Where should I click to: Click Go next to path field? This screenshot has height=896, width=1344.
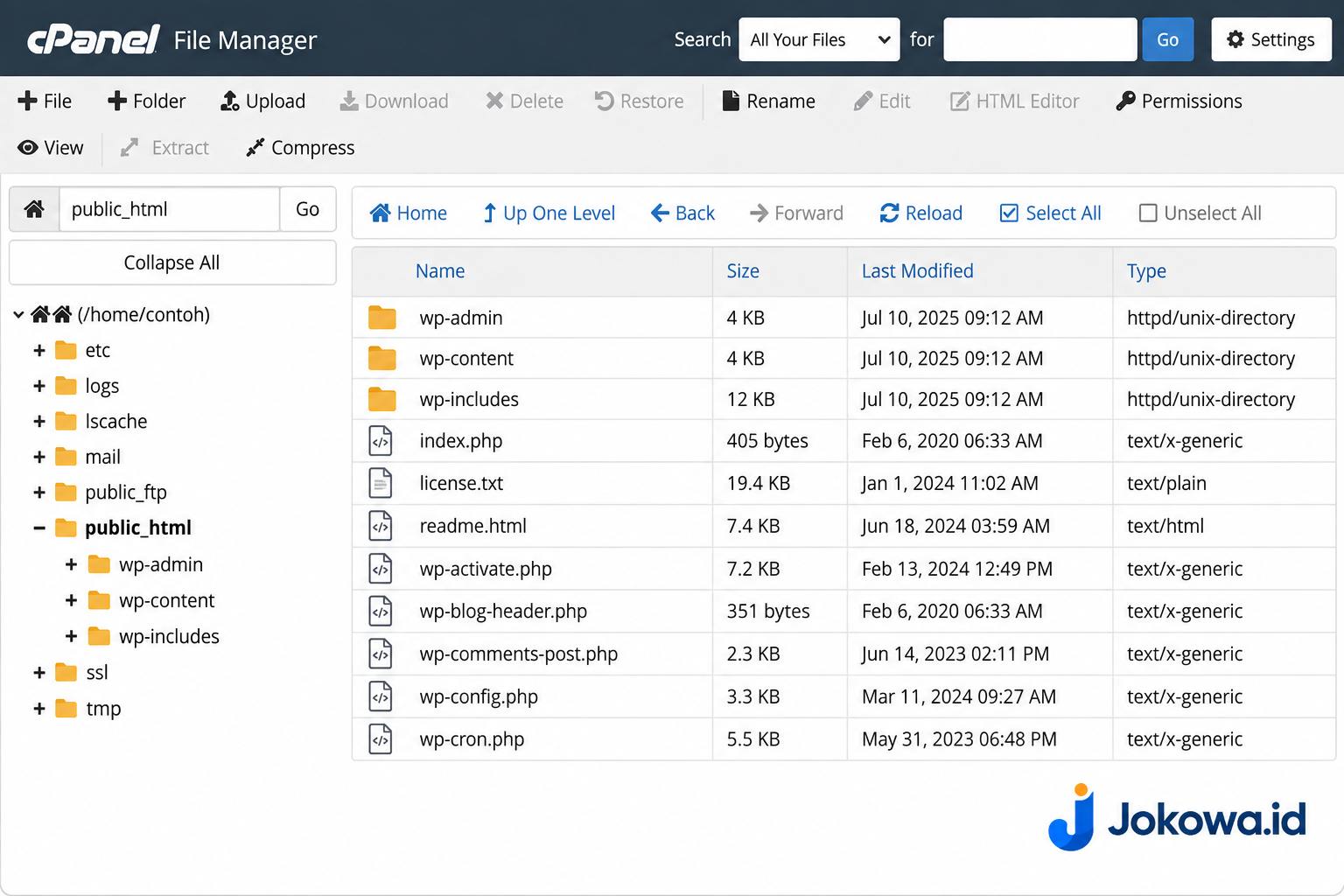pos(307,209)
